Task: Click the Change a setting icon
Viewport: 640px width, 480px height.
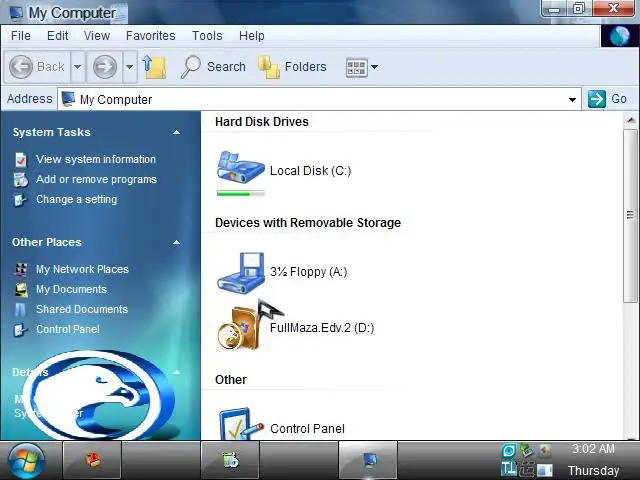Action: 20,200
